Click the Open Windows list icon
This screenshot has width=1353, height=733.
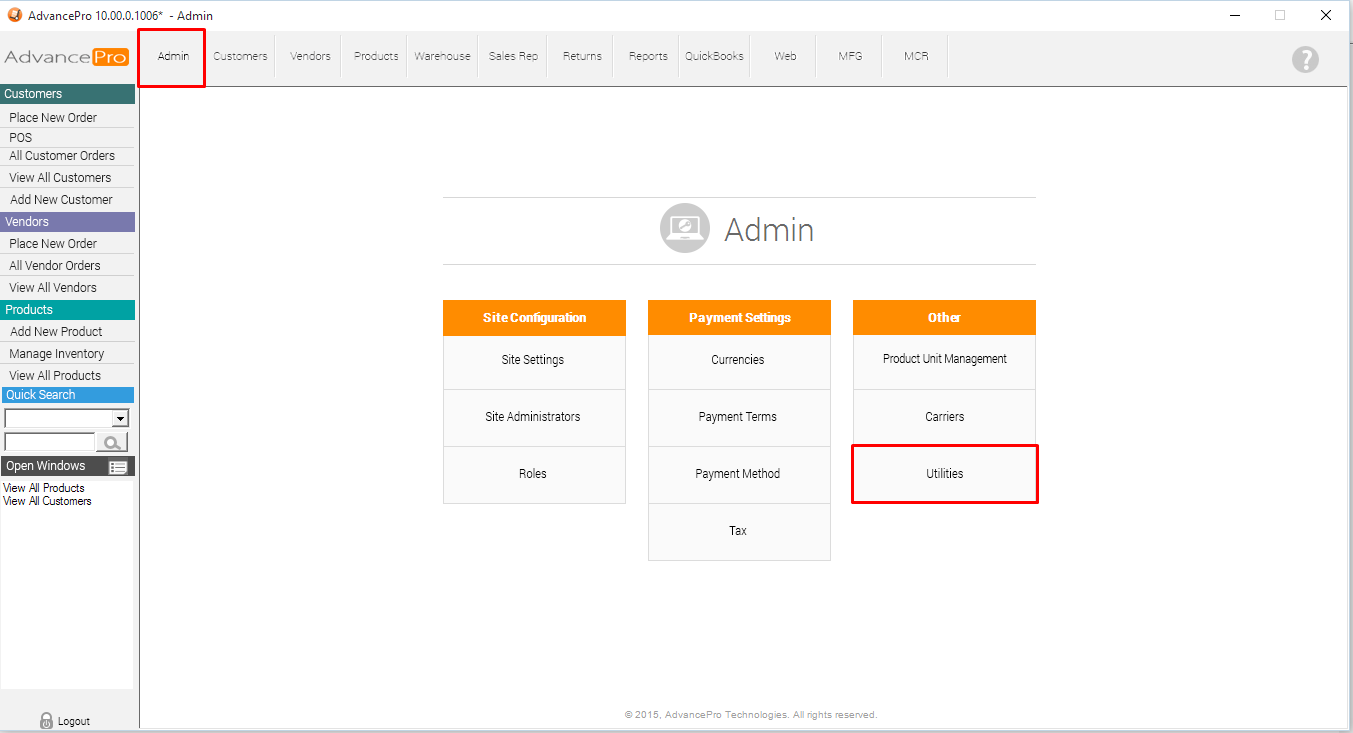click(x=118, y=467)
